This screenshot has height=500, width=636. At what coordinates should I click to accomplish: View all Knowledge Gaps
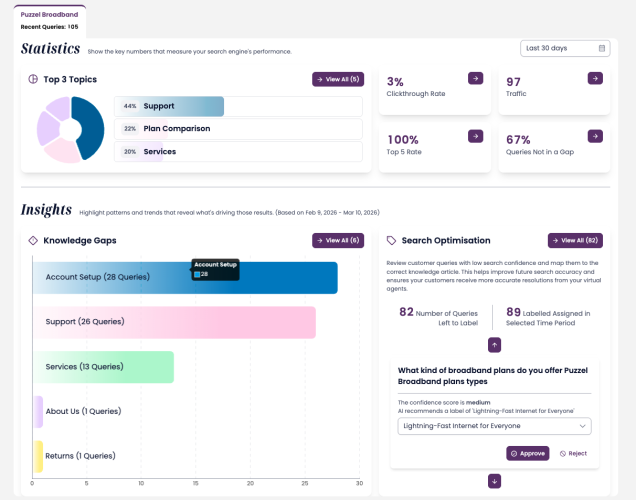[337, 240]
